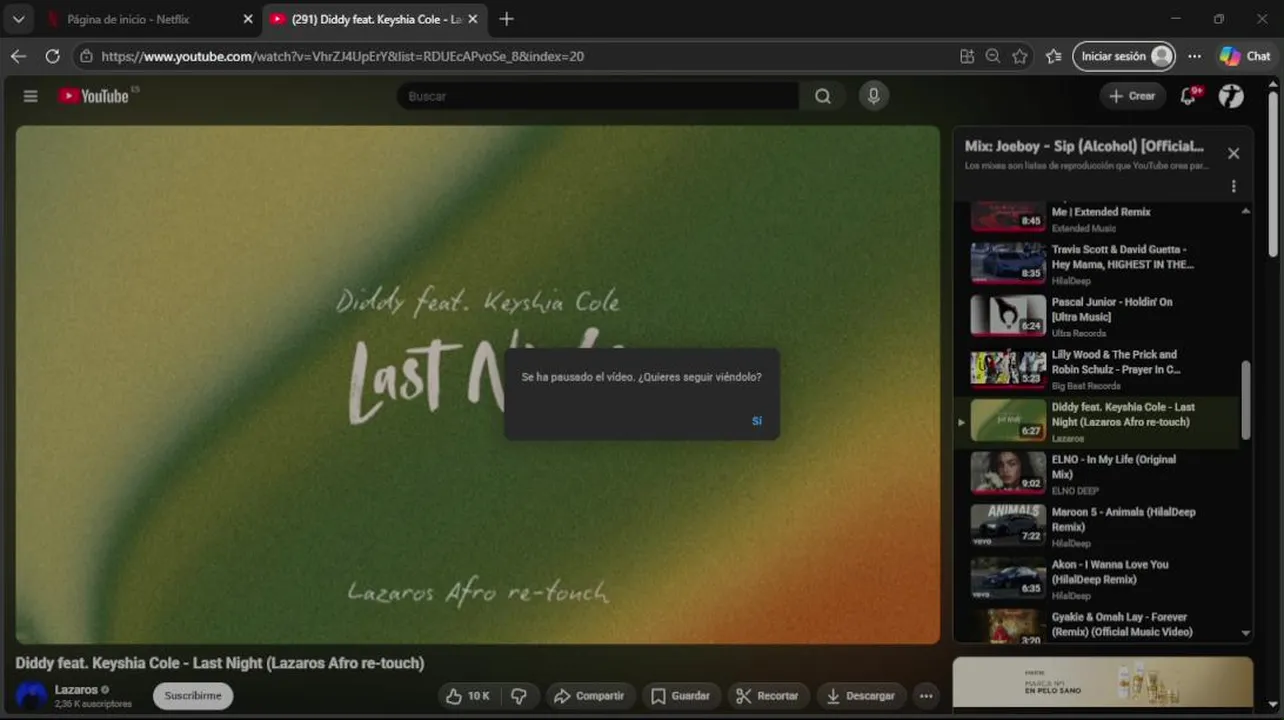Click the page vertical scrollbar

pos(1273,175)
